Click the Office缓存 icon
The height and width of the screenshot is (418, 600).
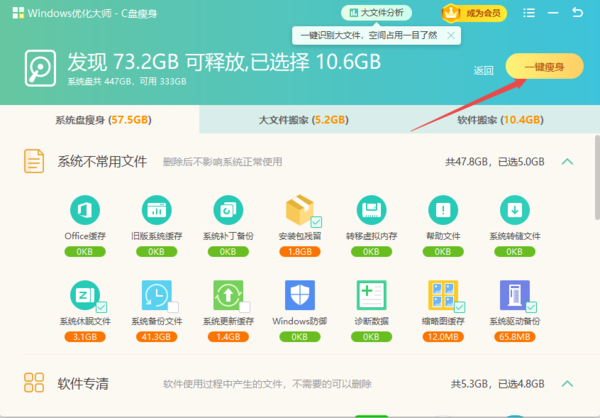pyautogui.click(x=85, y=211)
